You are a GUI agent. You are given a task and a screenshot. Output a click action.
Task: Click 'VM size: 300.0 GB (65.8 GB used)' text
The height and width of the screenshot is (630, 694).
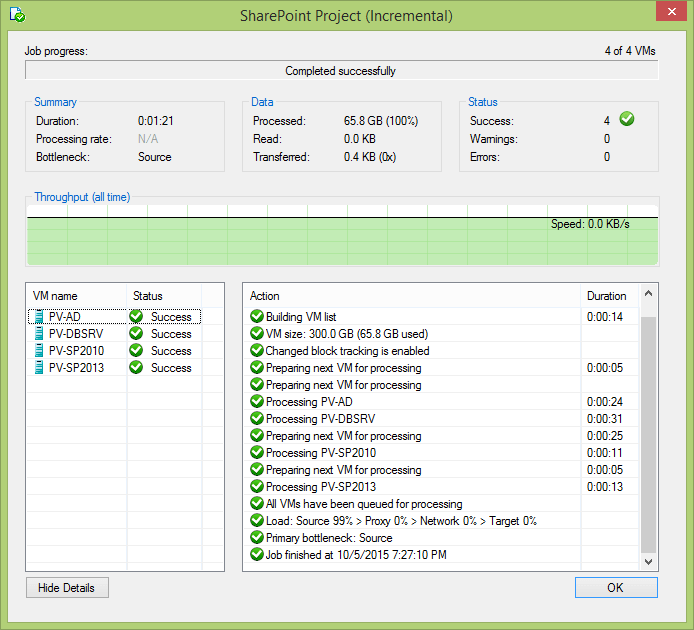(347, 334)
